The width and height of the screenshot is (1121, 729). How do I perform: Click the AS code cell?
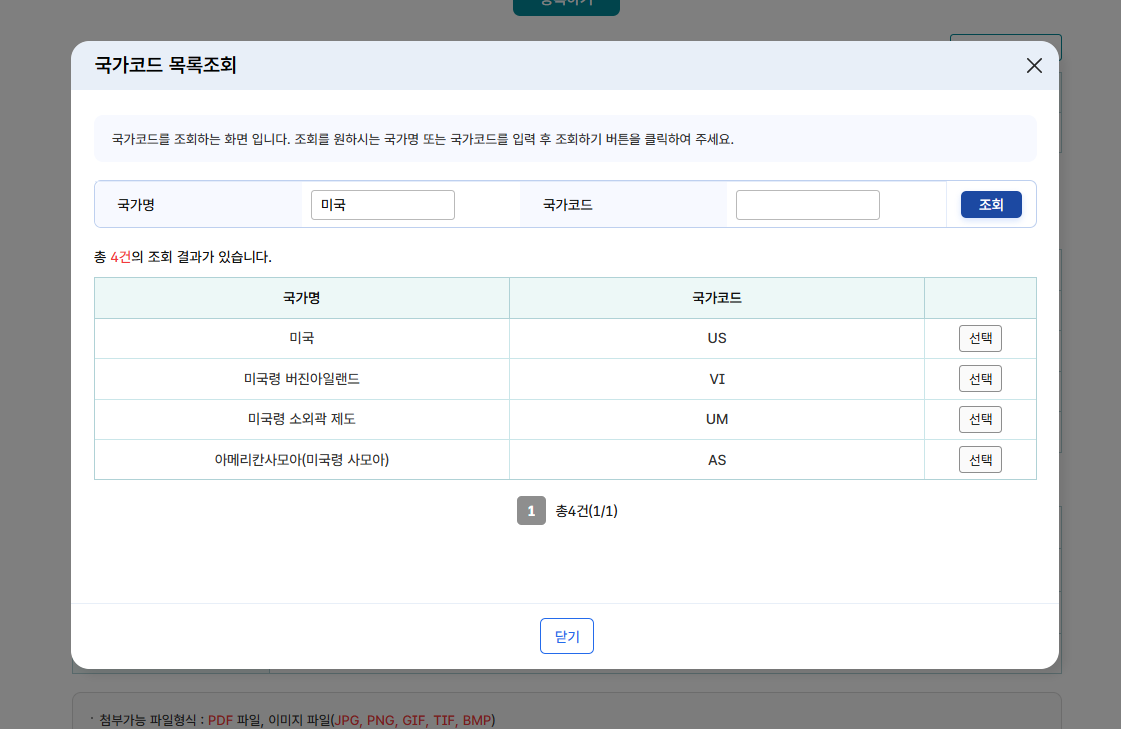coord(716,459)
